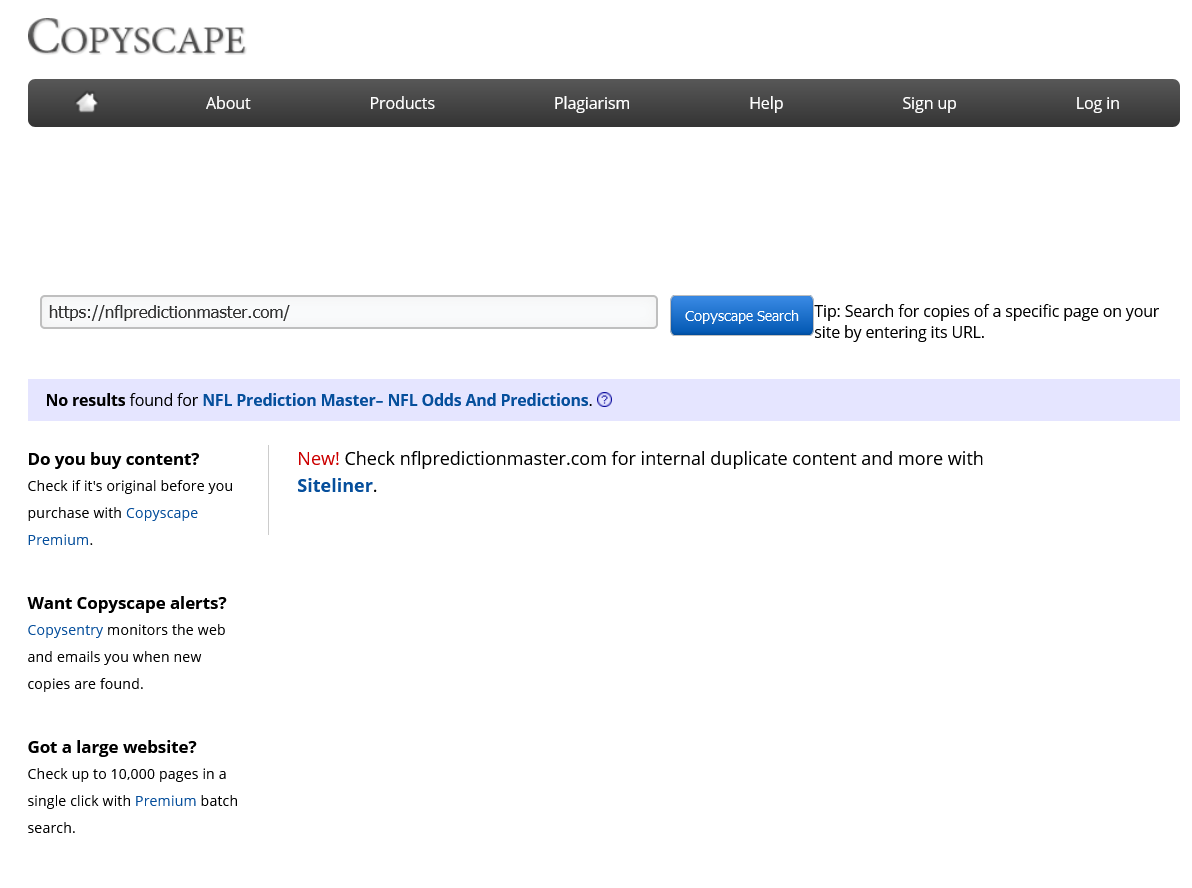Open the Plagiarism menu
This screenshot has width=1192, height=888.
[x=591, y=103]
